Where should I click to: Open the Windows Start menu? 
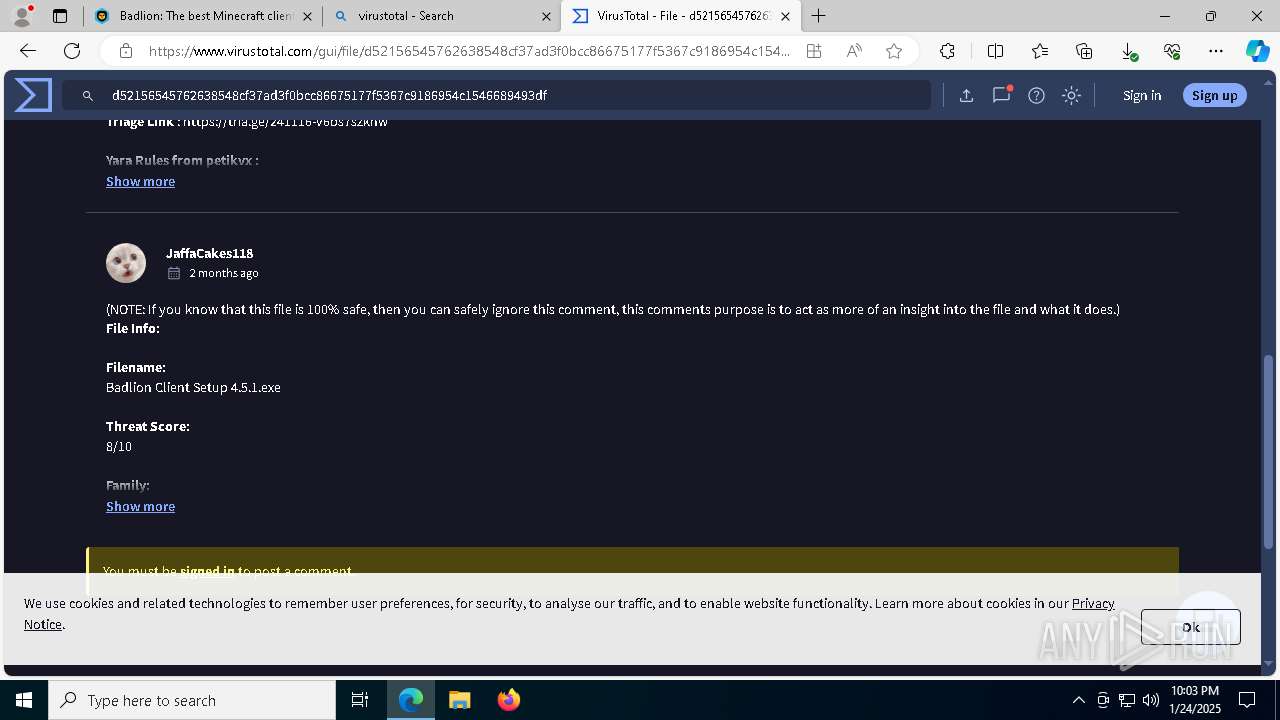point(24,700)
